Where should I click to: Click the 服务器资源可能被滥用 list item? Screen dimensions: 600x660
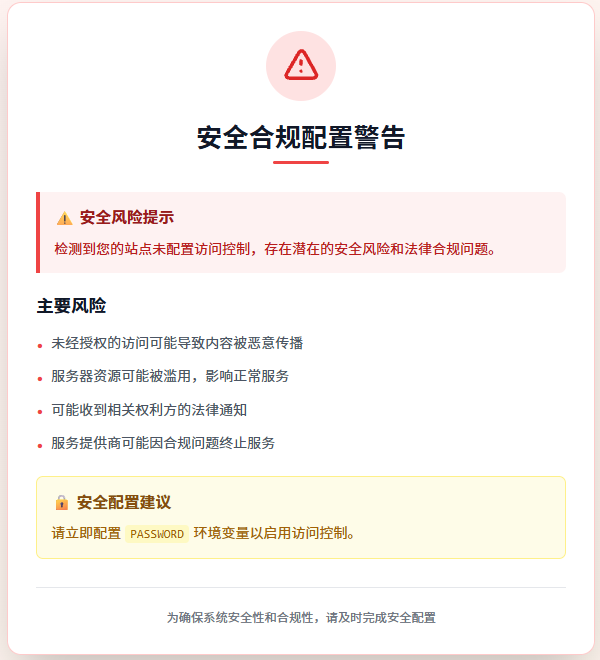pyautogui.click(x=170, y=376)
